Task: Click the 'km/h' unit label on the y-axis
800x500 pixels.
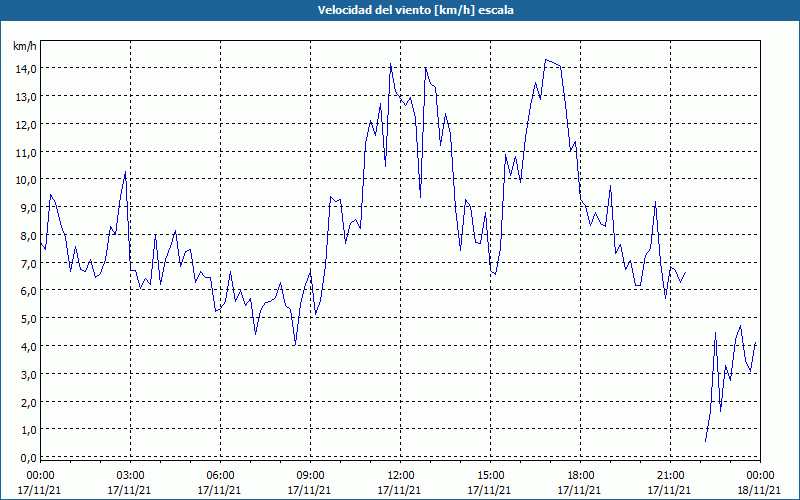Action: [x=24, y=46]
